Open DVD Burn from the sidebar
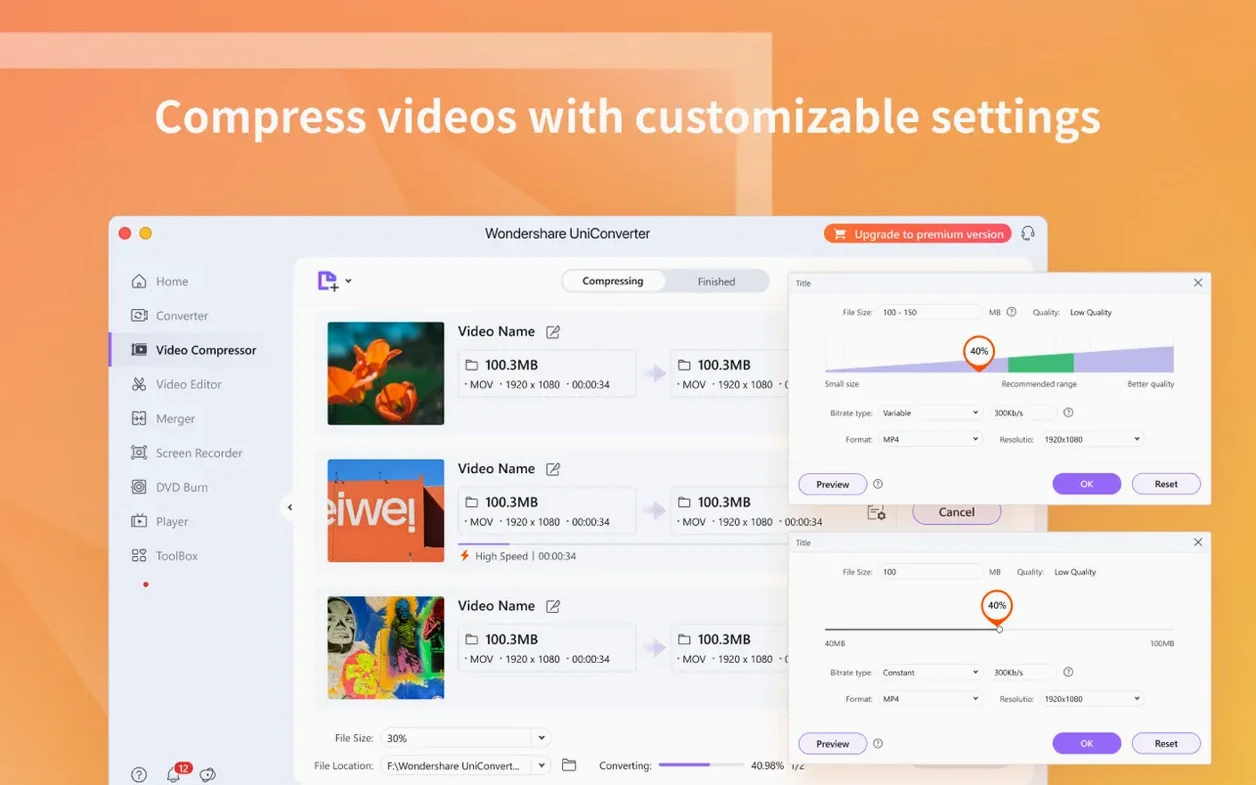Image resolution: width=1256 pixels, height=785 pixels. tap(170, 487)
